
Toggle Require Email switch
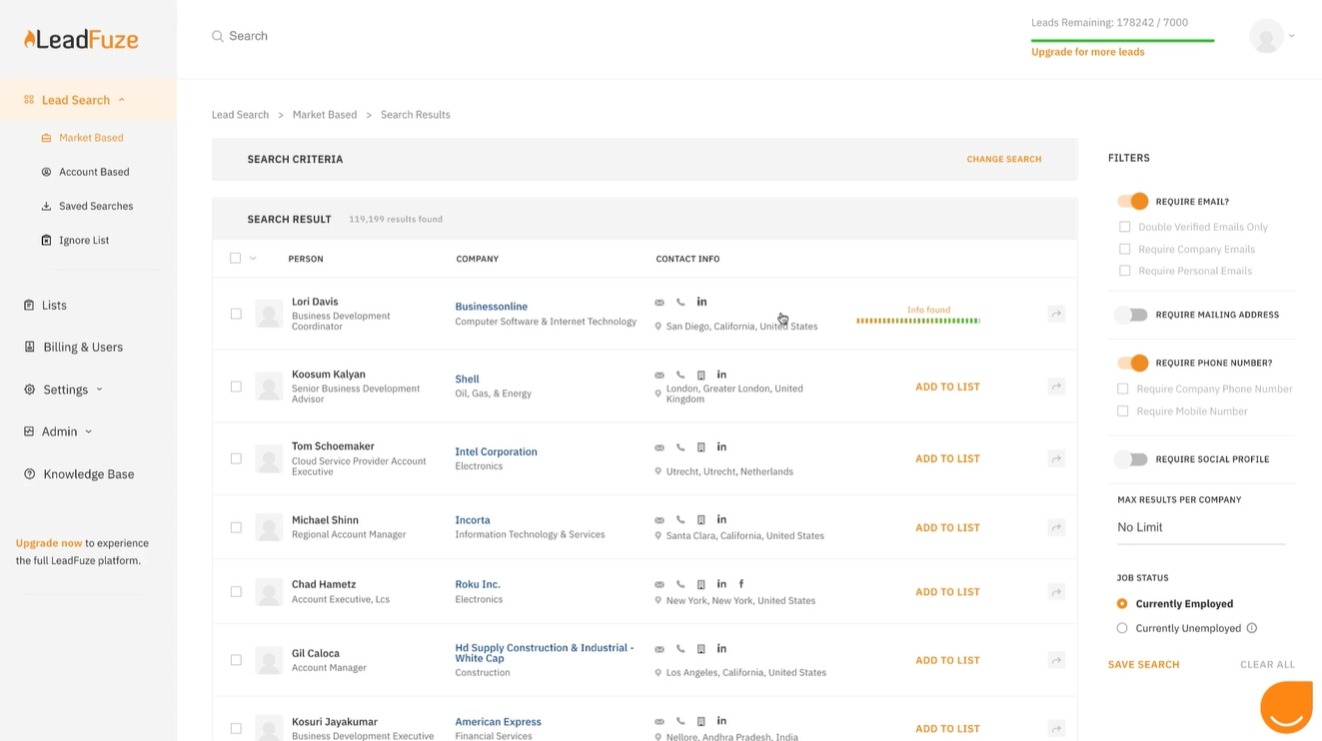coord(1133,201)
